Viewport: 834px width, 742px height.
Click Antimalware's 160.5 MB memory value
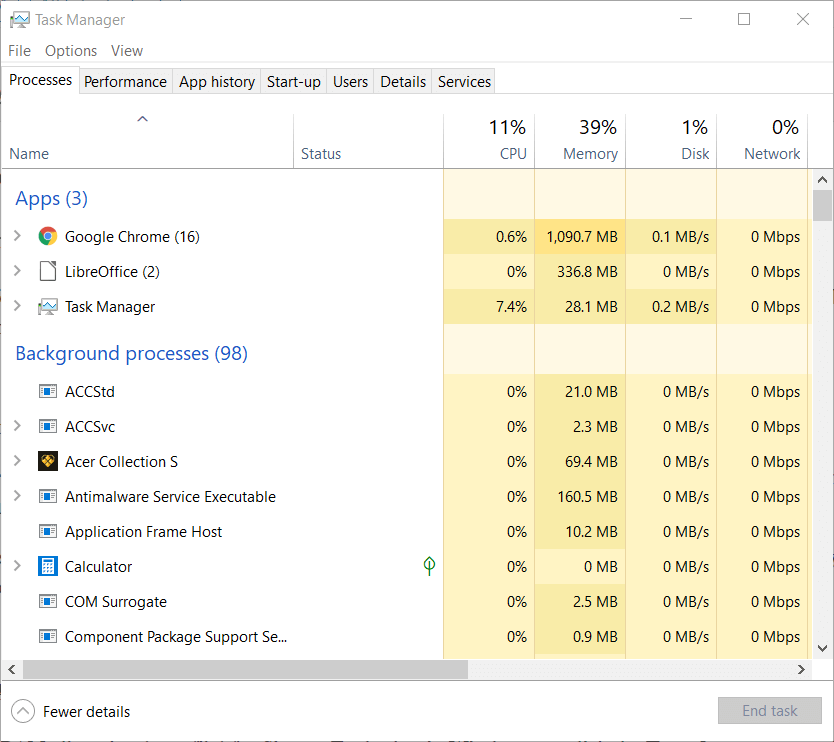coord(587,497)
